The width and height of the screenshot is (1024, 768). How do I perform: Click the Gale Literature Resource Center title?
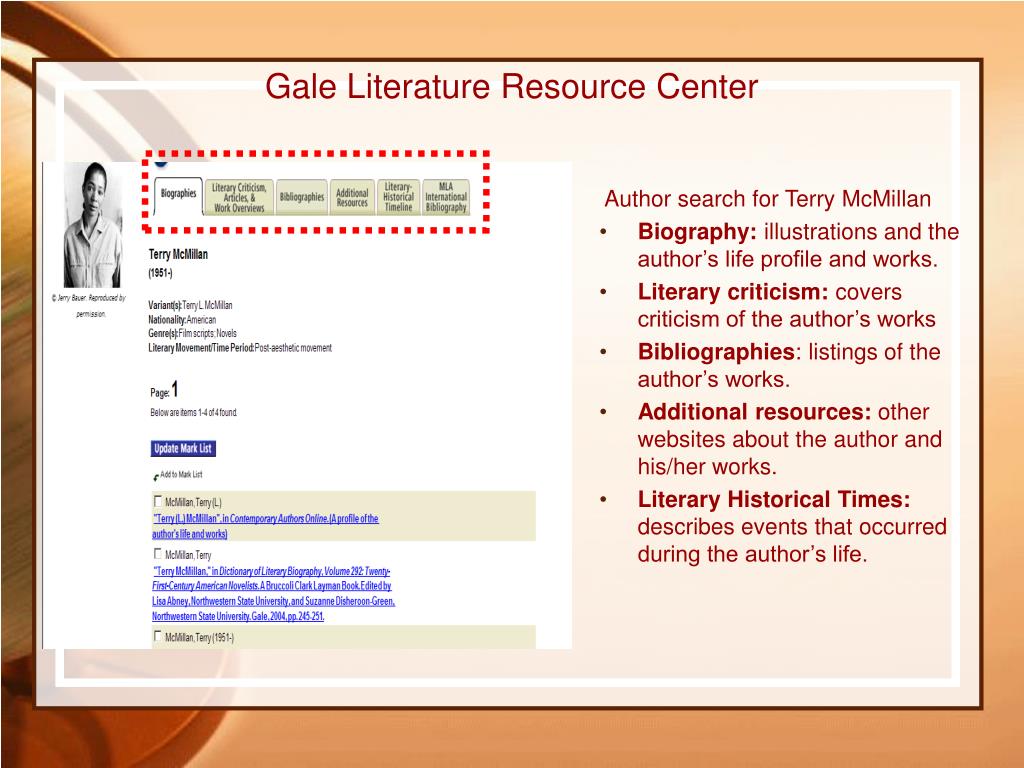tap(511, 87)
